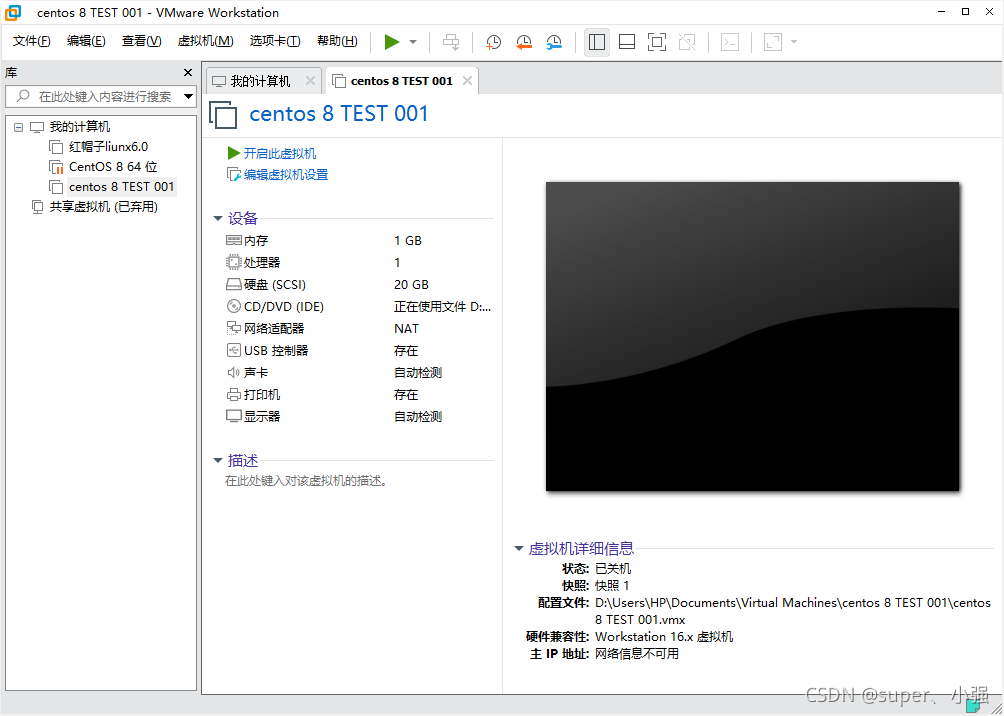This screenshot has width=1004, height=716.
Task: Click the Send Ctrl+Alt+Del icon
Action: click(x=452, y=42)
